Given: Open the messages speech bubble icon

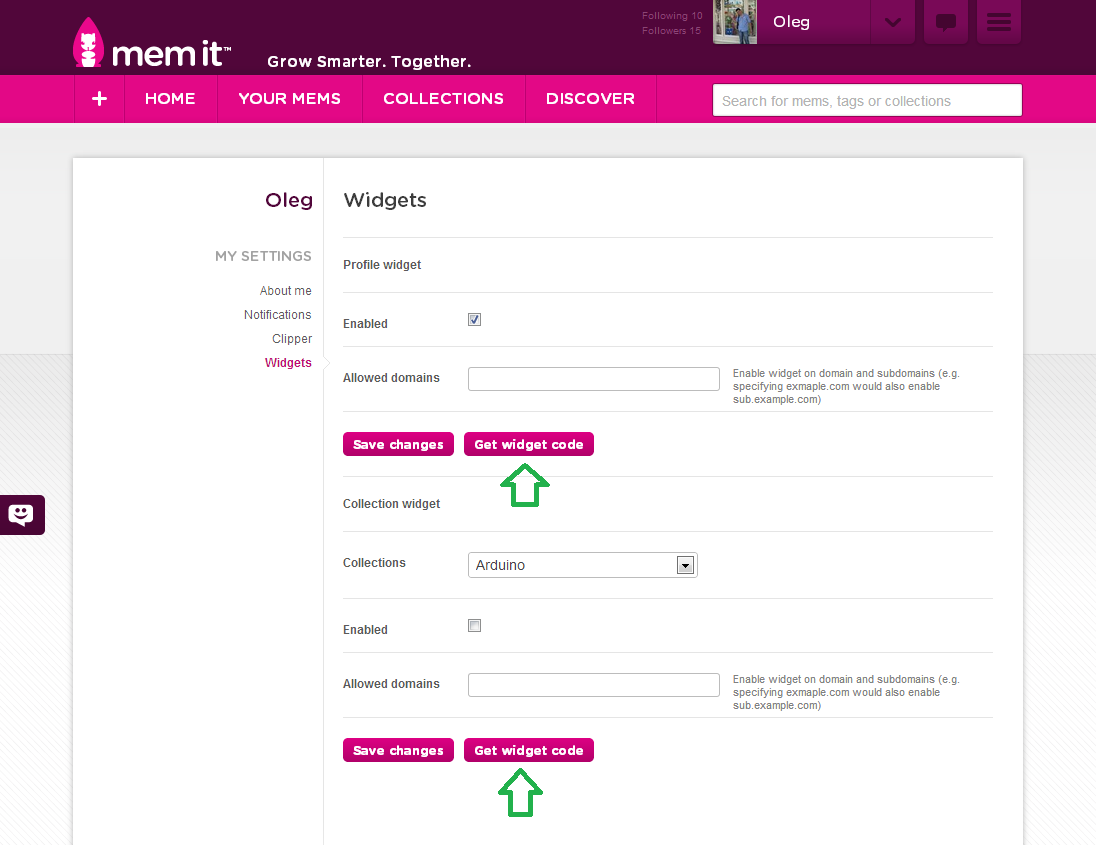Looking at the screenshot, I should 945,22.
